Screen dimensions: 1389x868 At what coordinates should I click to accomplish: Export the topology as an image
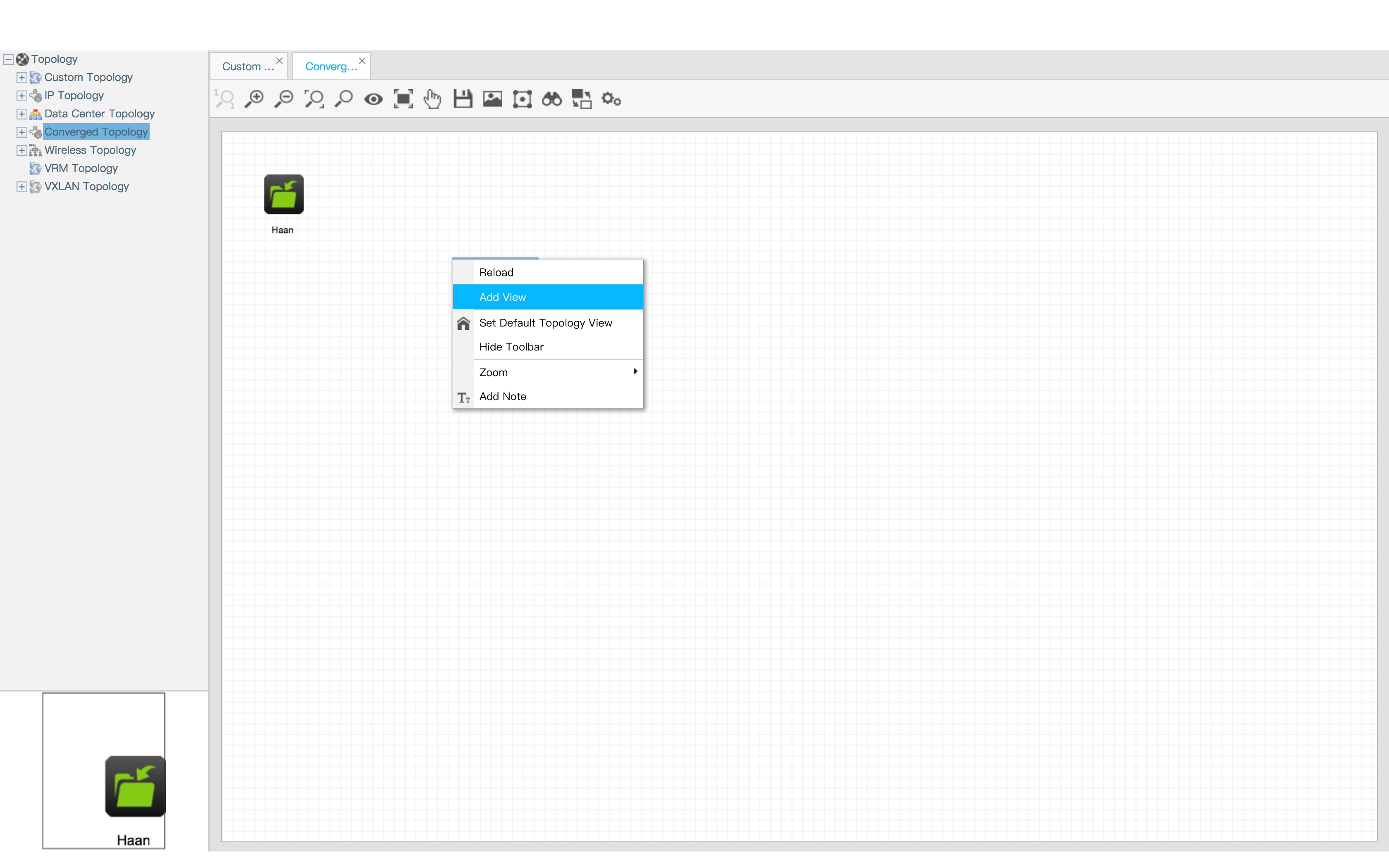pyautogui.click(x=492, y=99)
